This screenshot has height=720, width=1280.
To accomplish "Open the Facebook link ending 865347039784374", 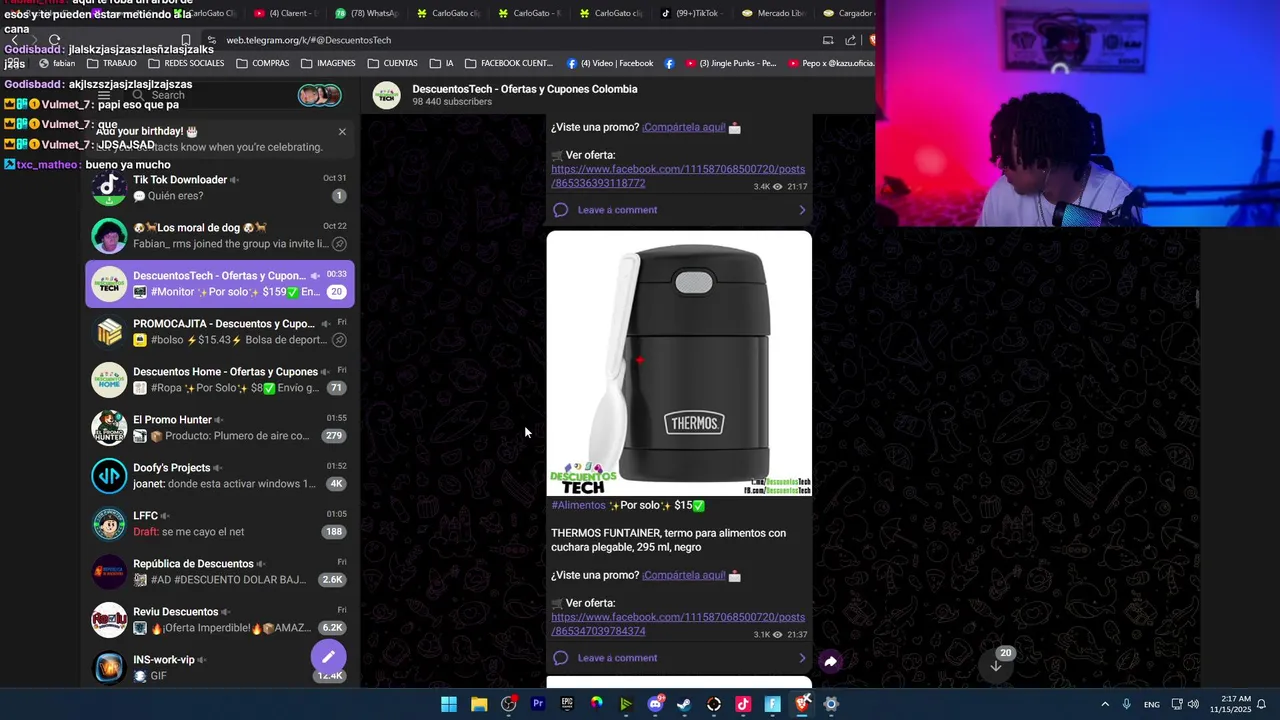I will point(678,624).
